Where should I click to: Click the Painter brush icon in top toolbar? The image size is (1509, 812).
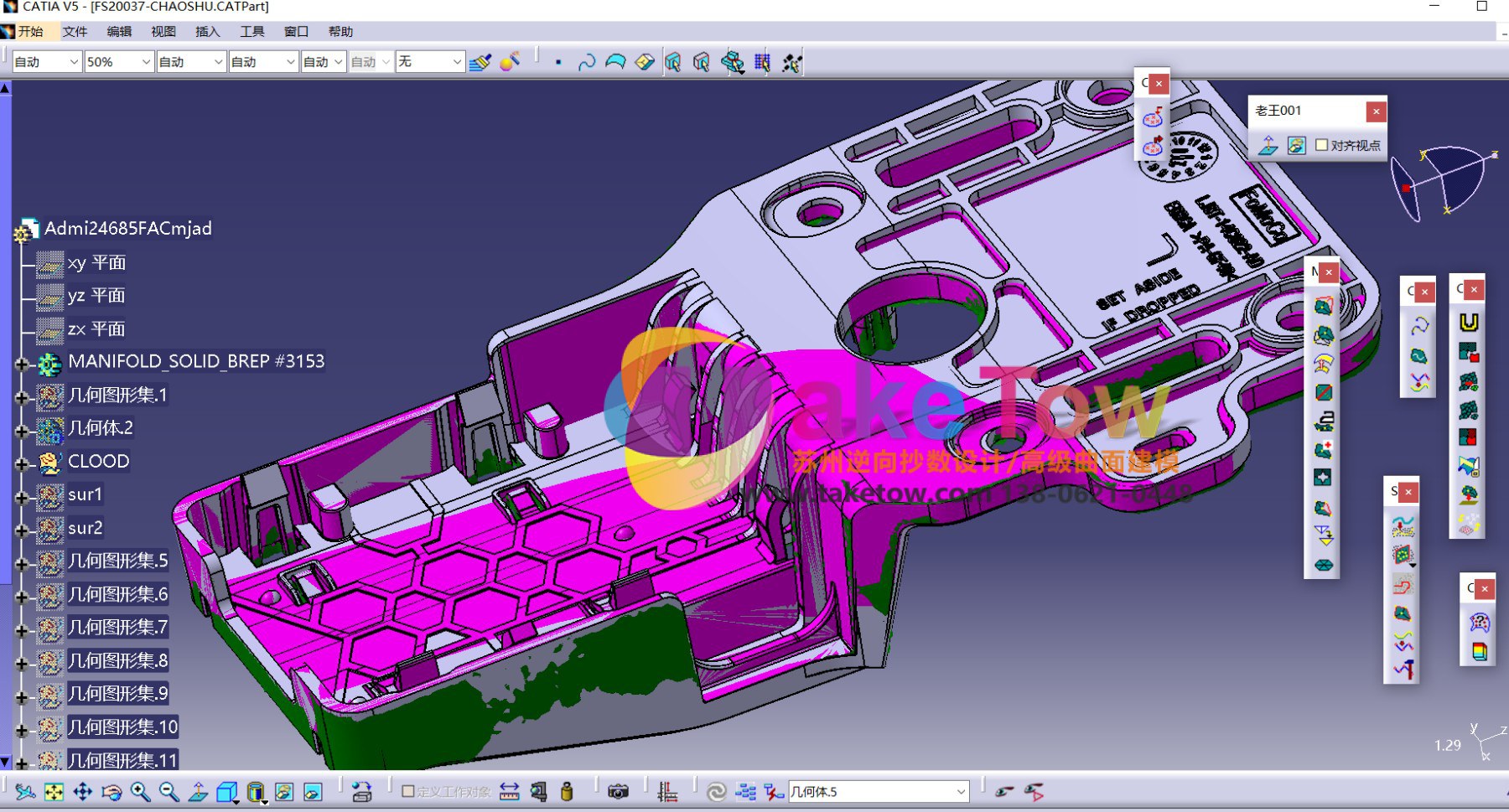(480, 62)
